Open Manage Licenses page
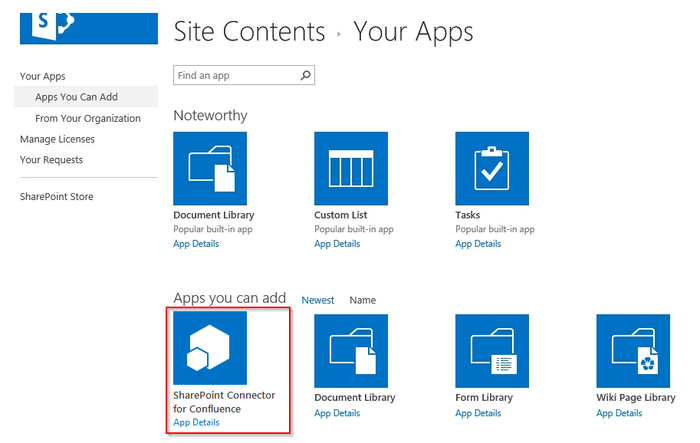This screenshot has height=443, width=700. click(58, 139)
